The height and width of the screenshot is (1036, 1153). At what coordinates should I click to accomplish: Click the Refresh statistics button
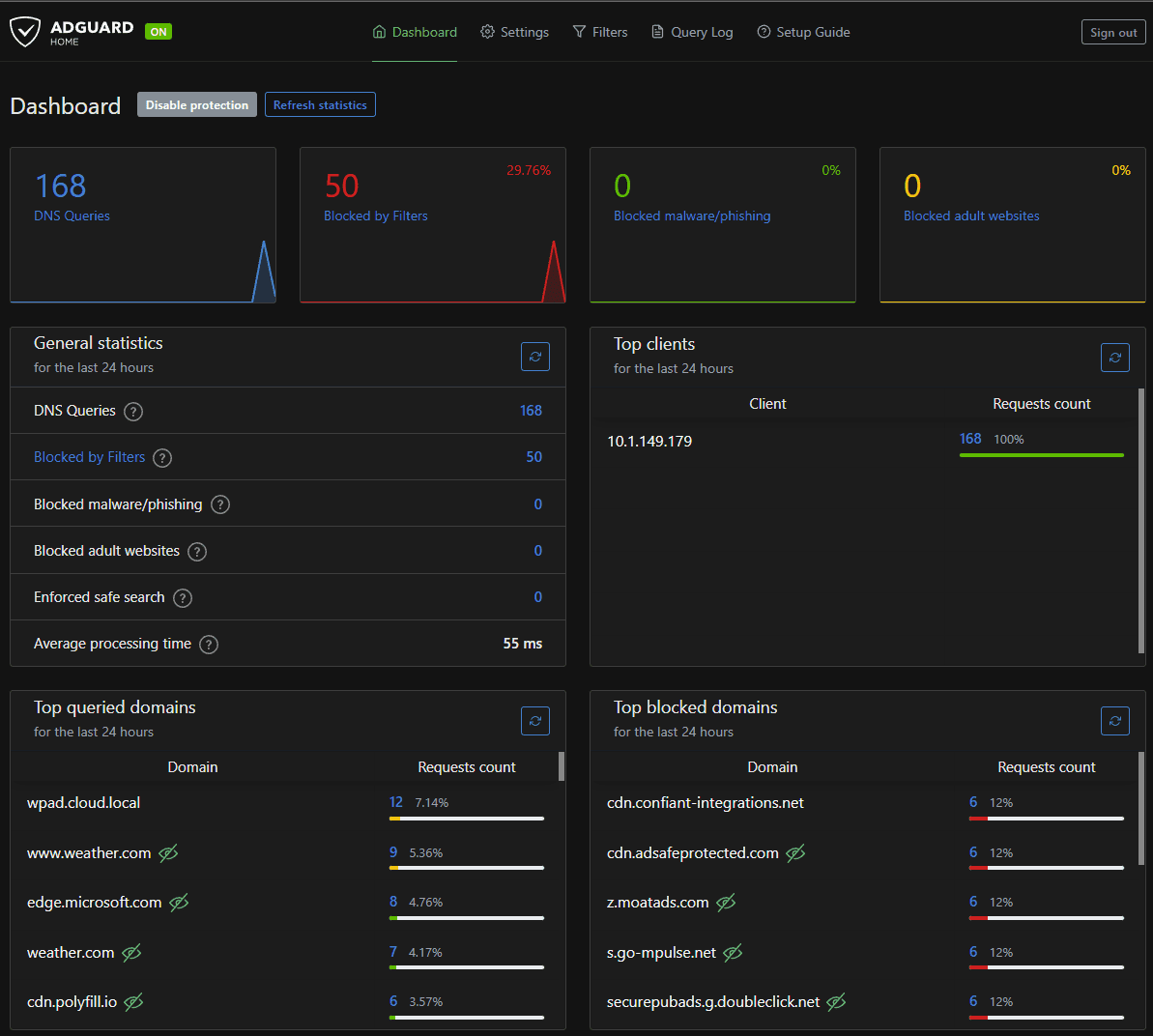coord(320,105)
